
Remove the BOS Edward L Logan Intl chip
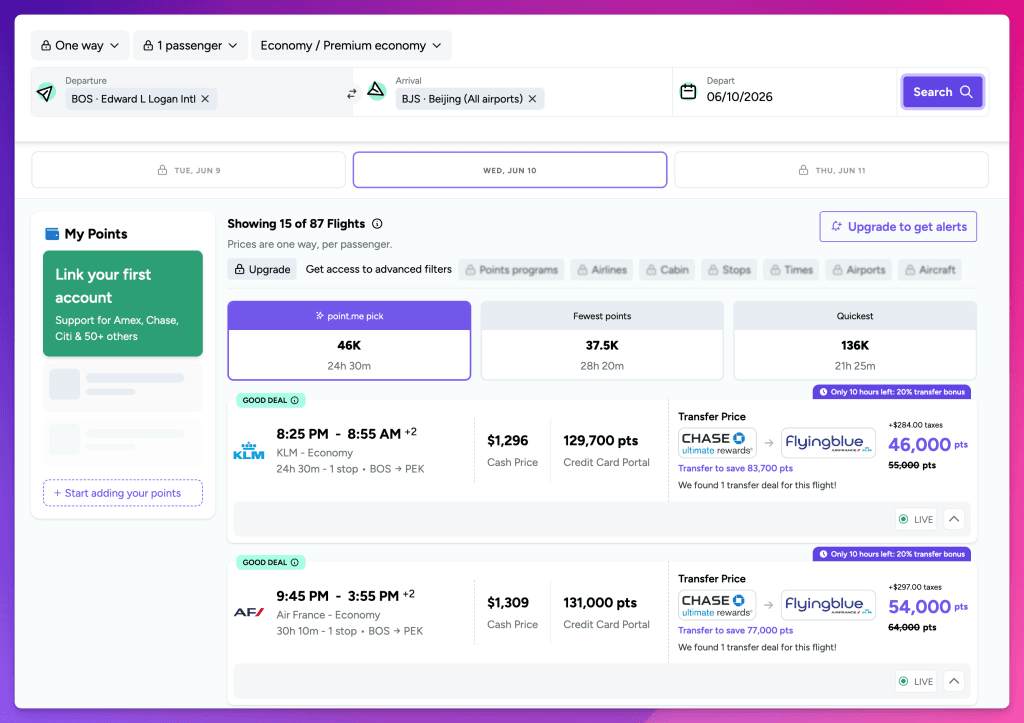pos(205,99)
